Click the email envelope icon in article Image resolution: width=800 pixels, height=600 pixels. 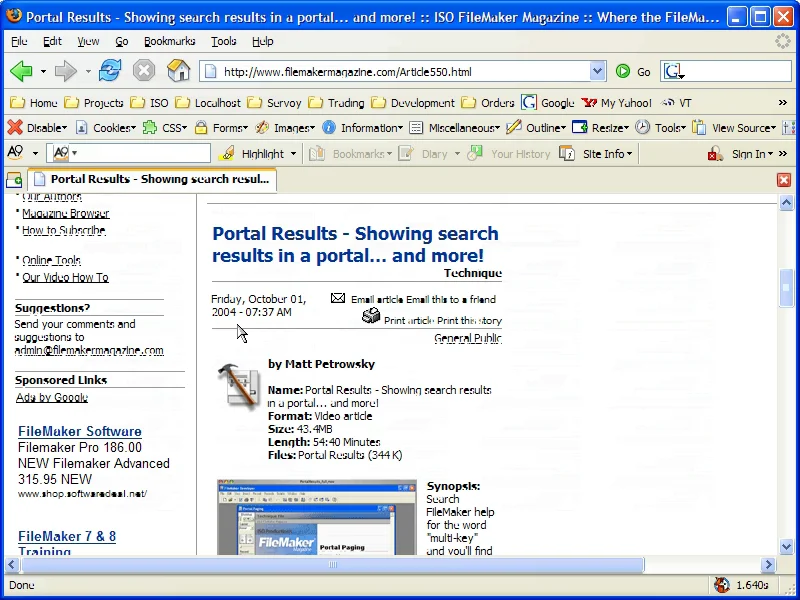click(x=338, y=298)
